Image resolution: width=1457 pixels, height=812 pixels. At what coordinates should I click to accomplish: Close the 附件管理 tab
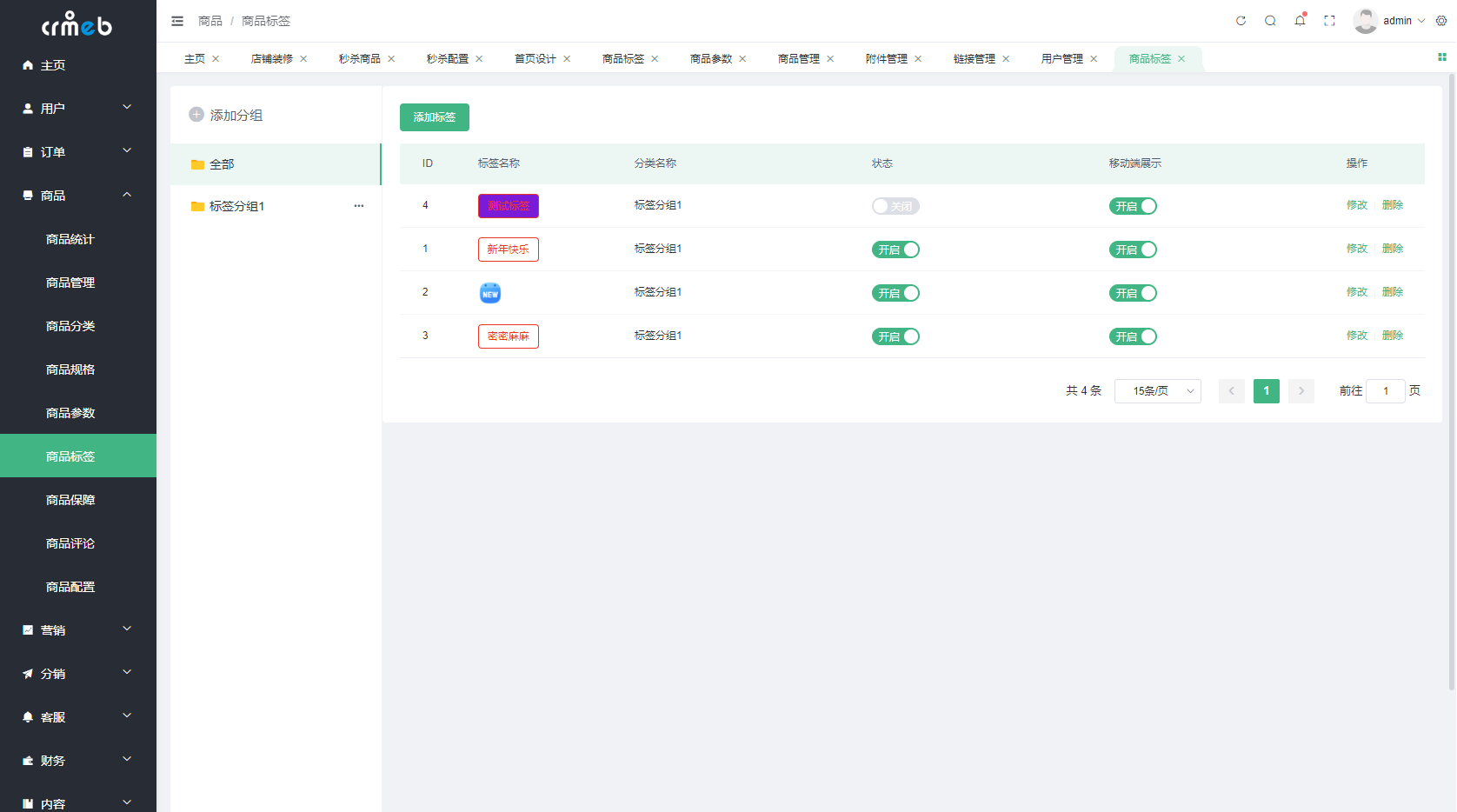pos(918,59)
